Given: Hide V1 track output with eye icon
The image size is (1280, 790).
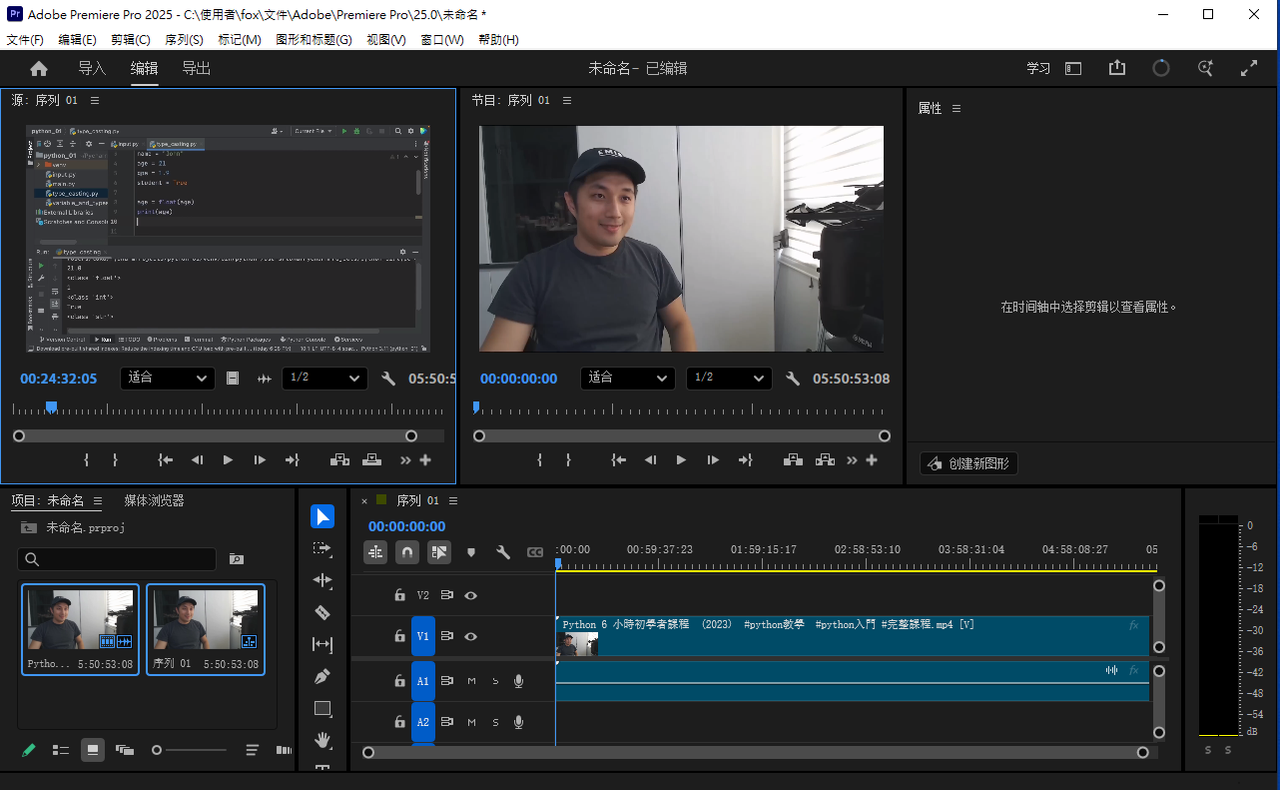Looking at the screenshot, I should [x=471, y=636].
